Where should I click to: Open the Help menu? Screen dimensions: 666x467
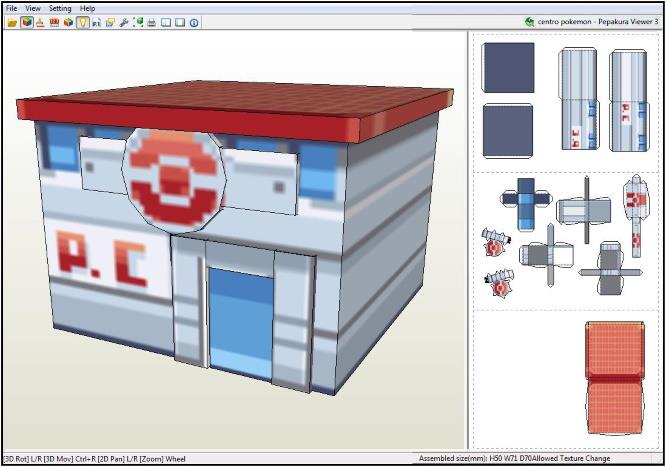(87, 8)
